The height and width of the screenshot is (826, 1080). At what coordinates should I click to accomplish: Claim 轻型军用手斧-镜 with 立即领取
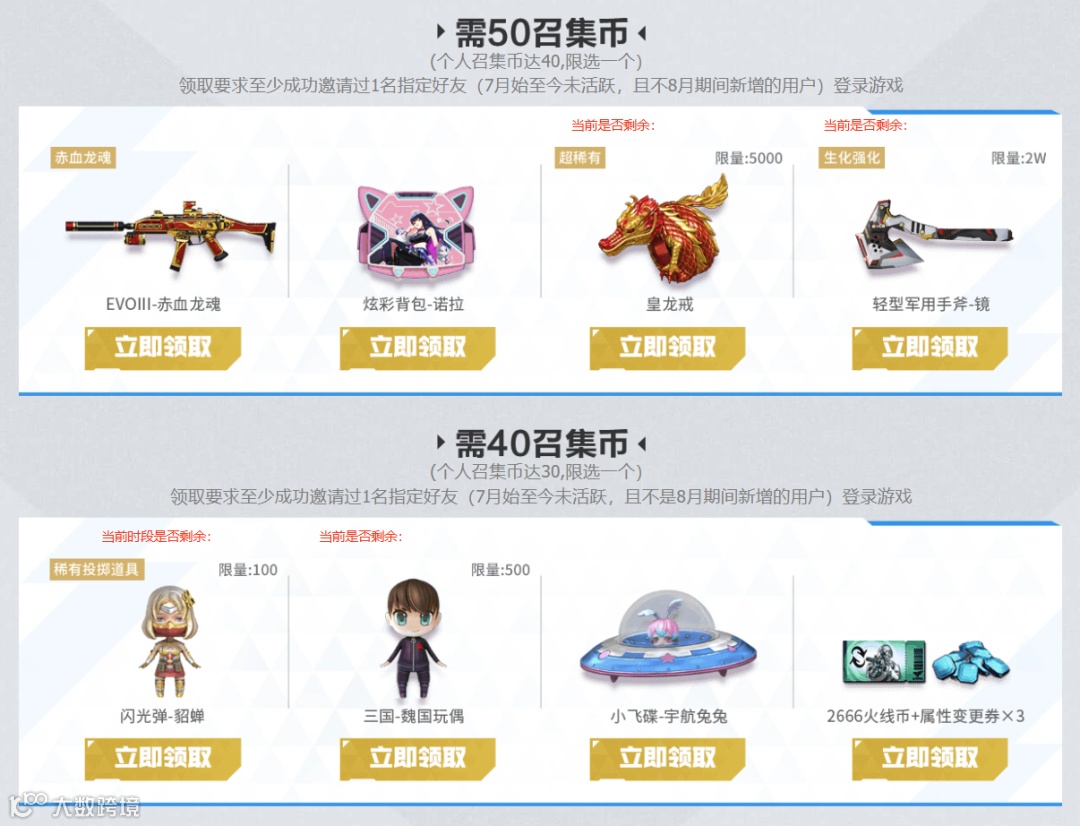pos(930,348)
